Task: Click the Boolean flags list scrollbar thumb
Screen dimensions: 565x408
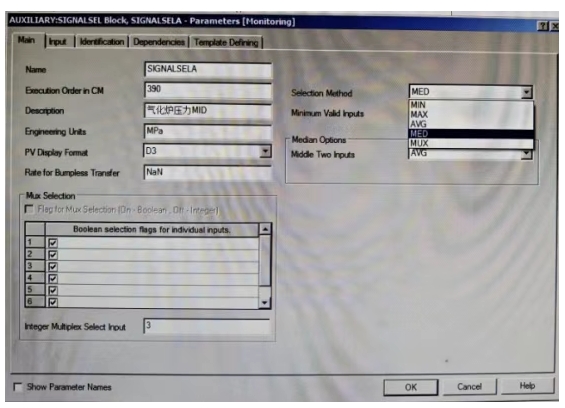Action: click(x=265, y=261)
